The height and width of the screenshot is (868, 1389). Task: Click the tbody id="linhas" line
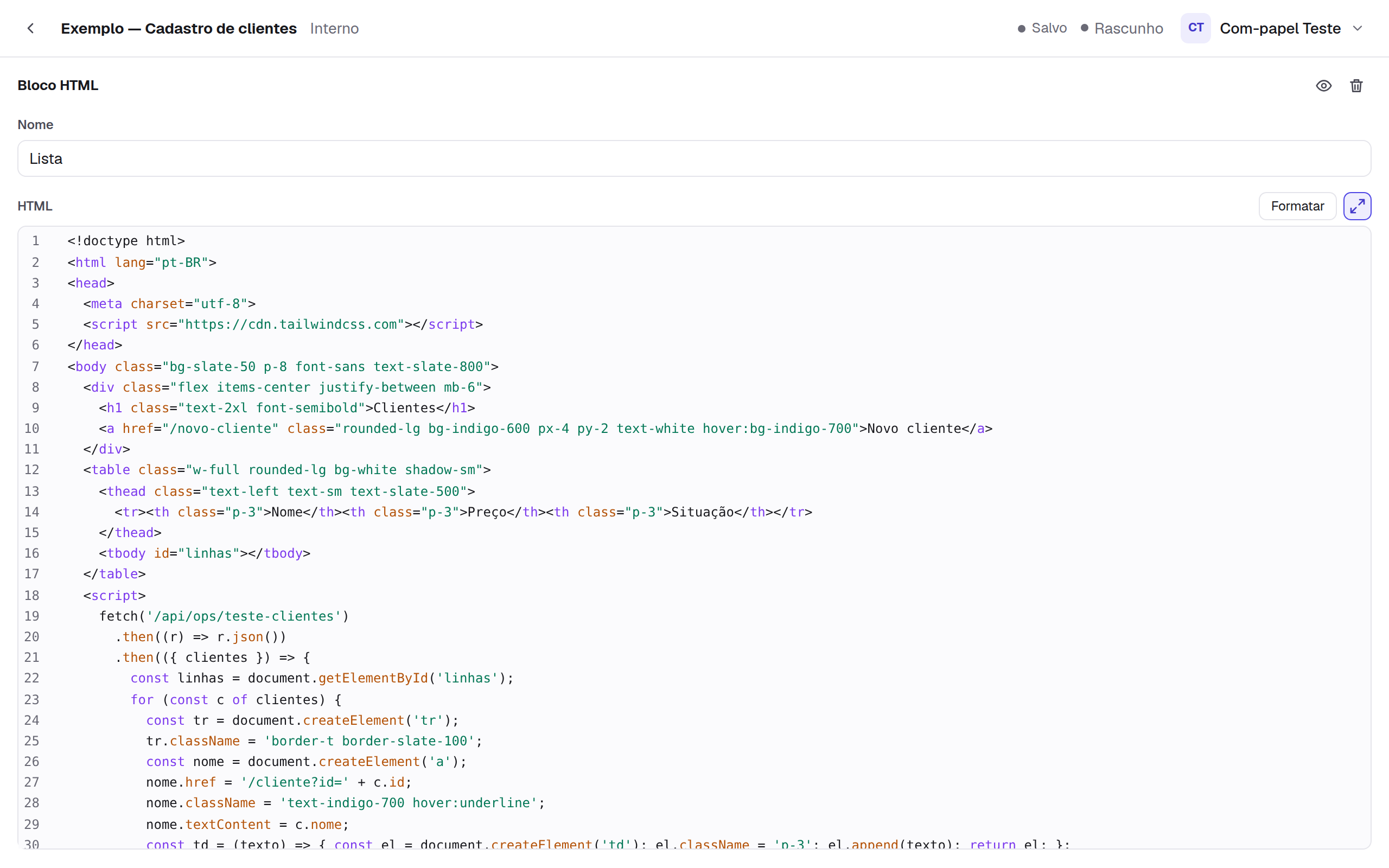pyautogui.click(x=205, y=553)
